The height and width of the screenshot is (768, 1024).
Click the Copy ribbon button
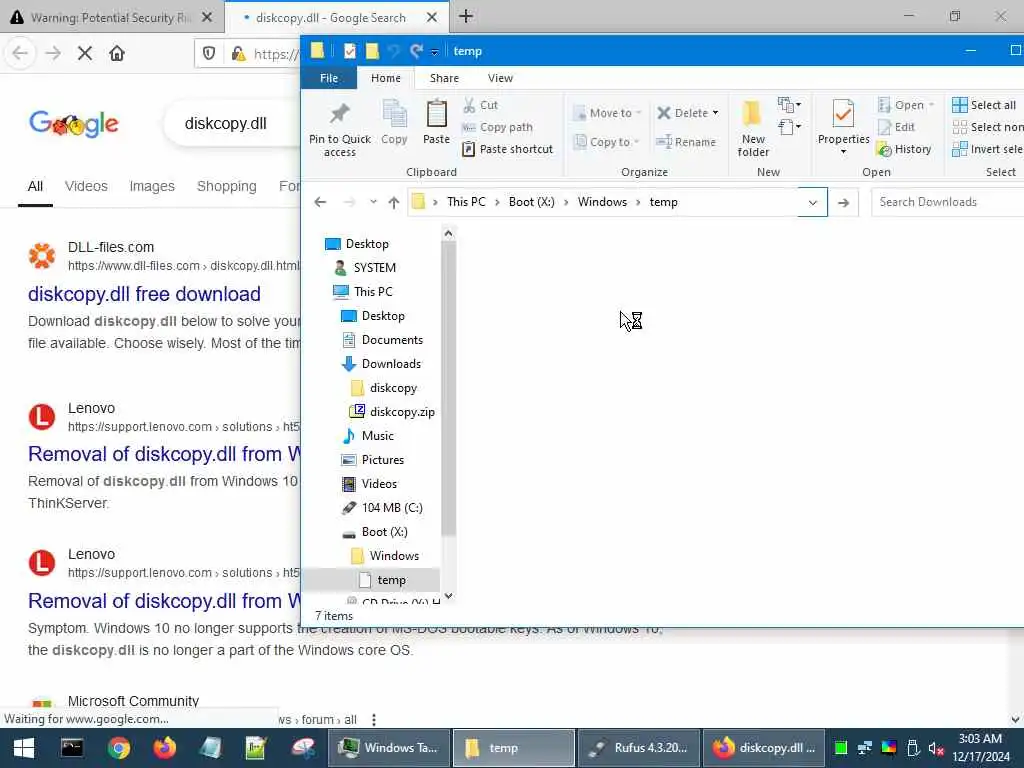point(394,123)
